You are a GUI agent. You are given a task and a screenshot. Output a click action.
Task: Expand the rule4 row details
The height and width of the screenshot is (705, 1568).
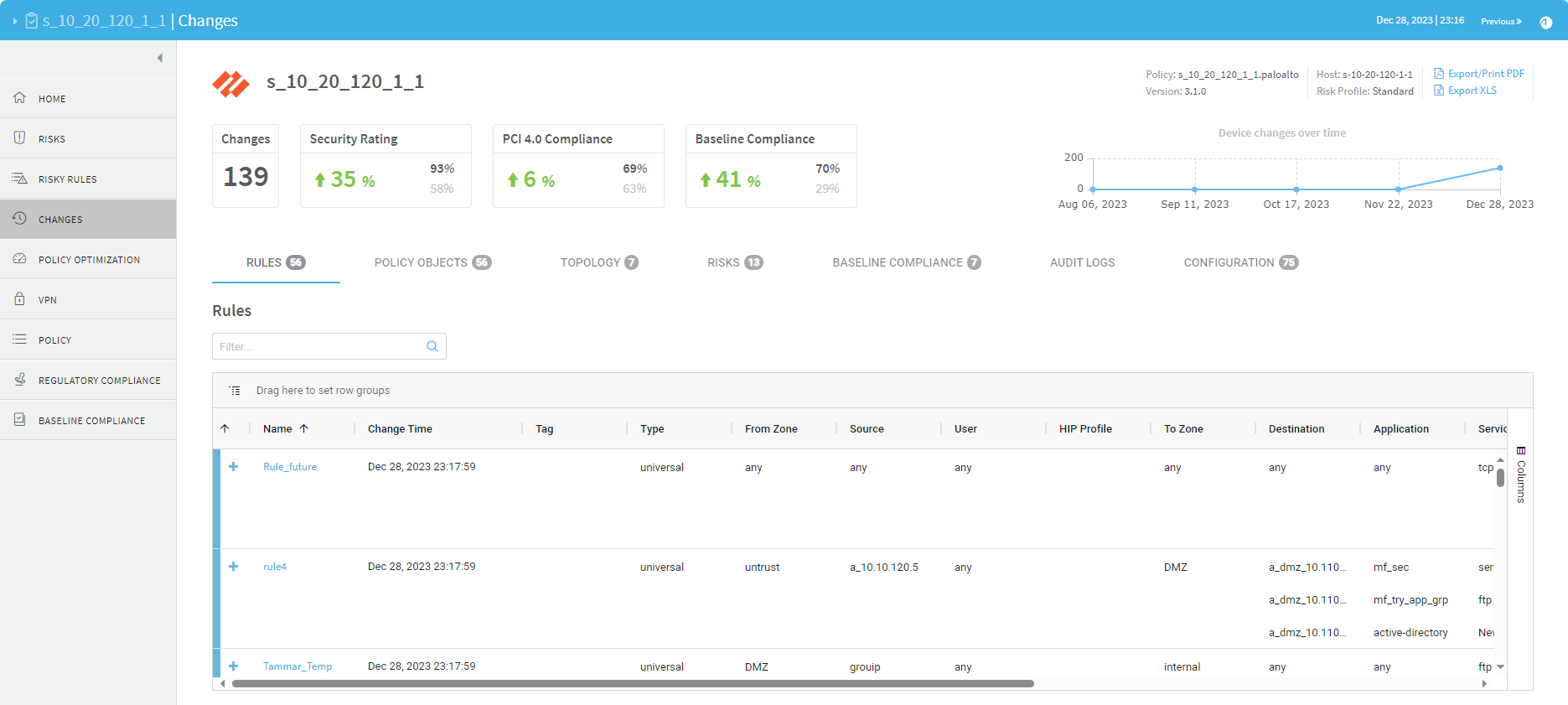click(234, 567)
